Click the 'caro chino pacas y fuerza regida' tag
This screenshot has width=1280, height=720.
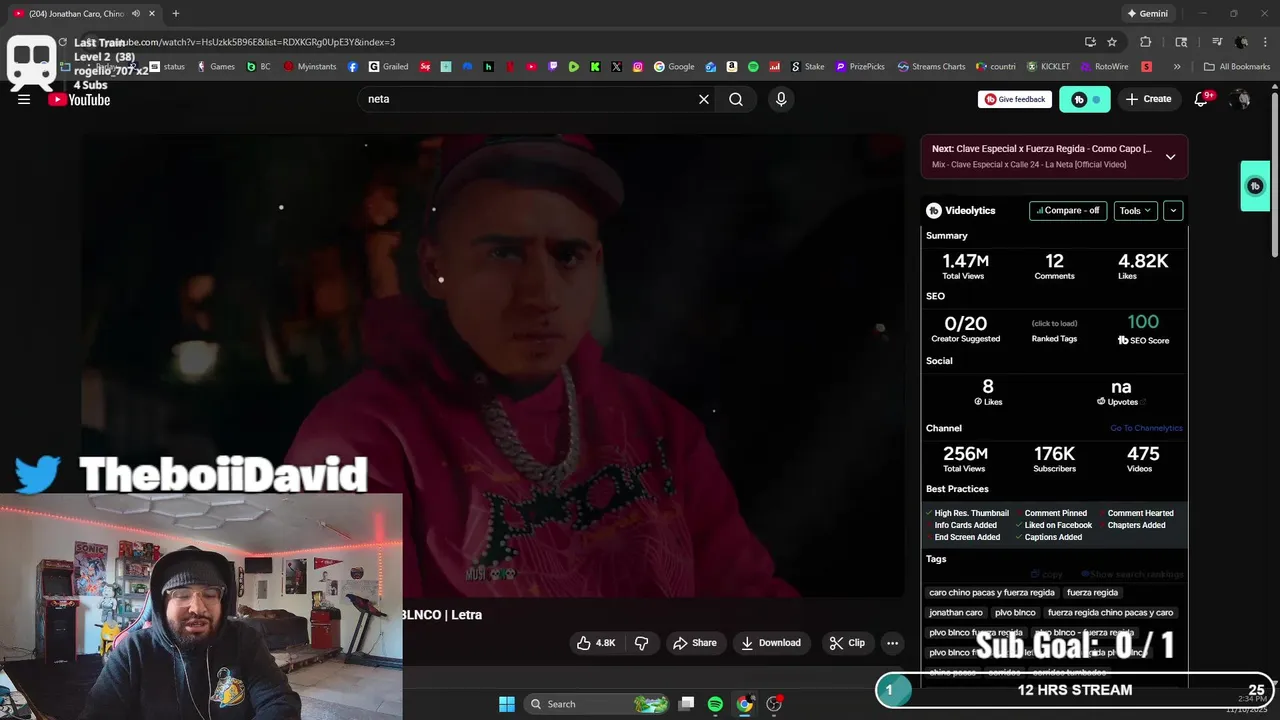tap(992, 592)
